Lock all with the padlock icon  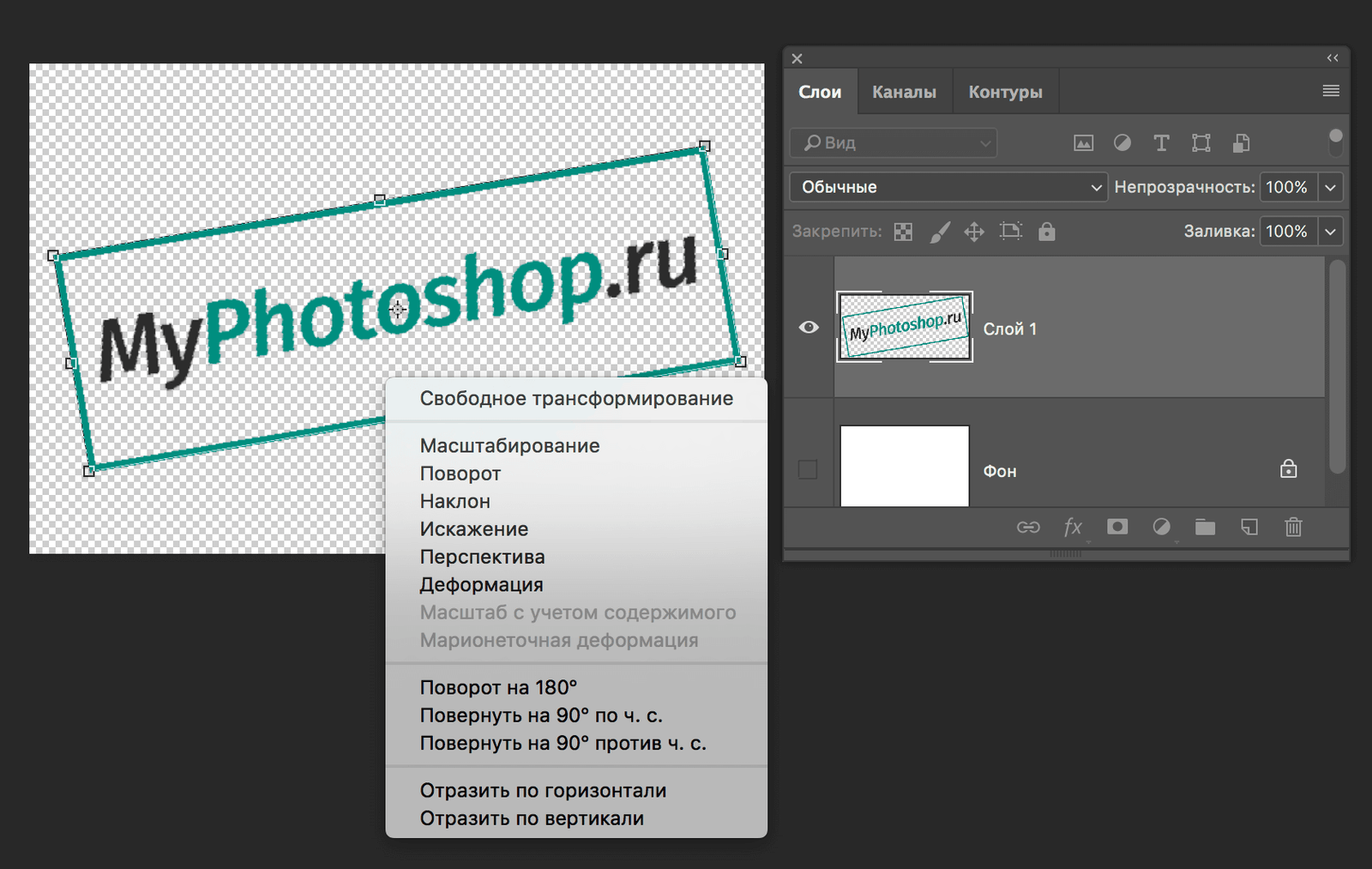[1046, 231]
